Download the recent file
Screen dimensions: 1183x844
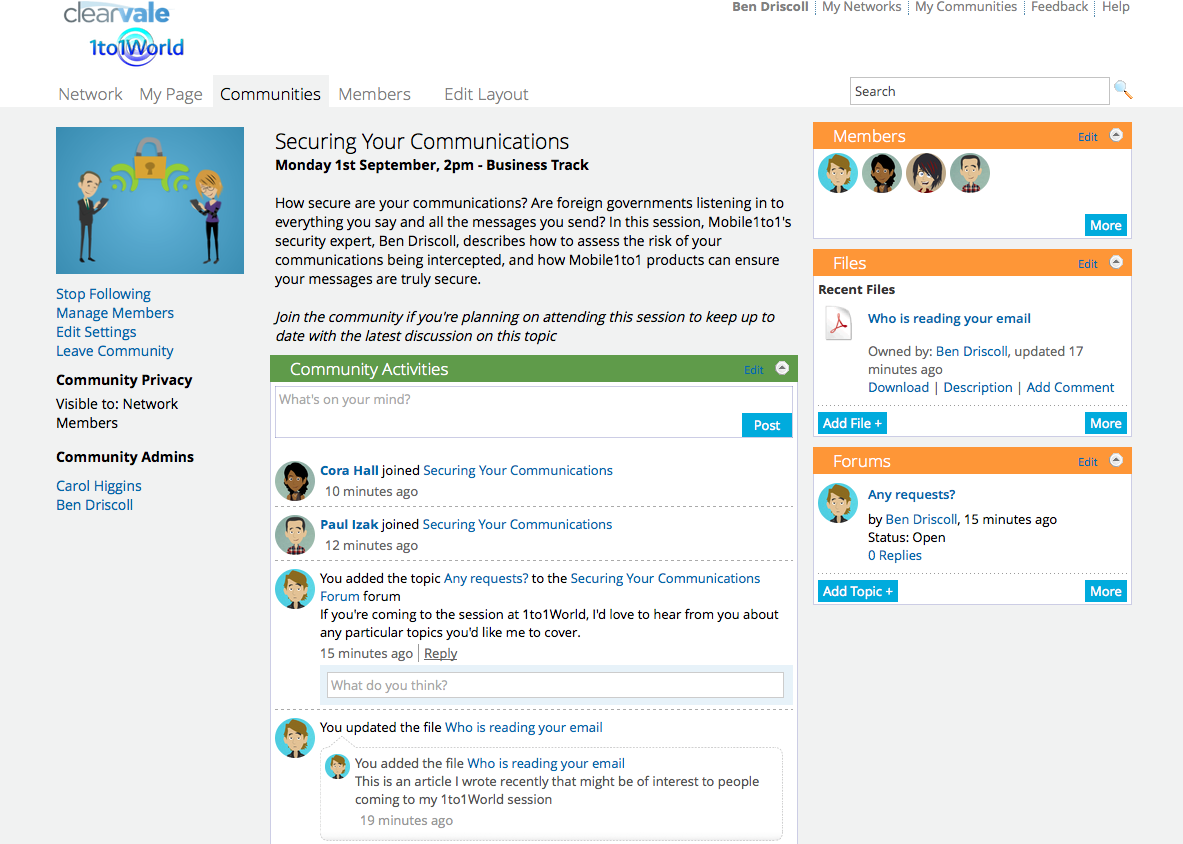point(898,387)
